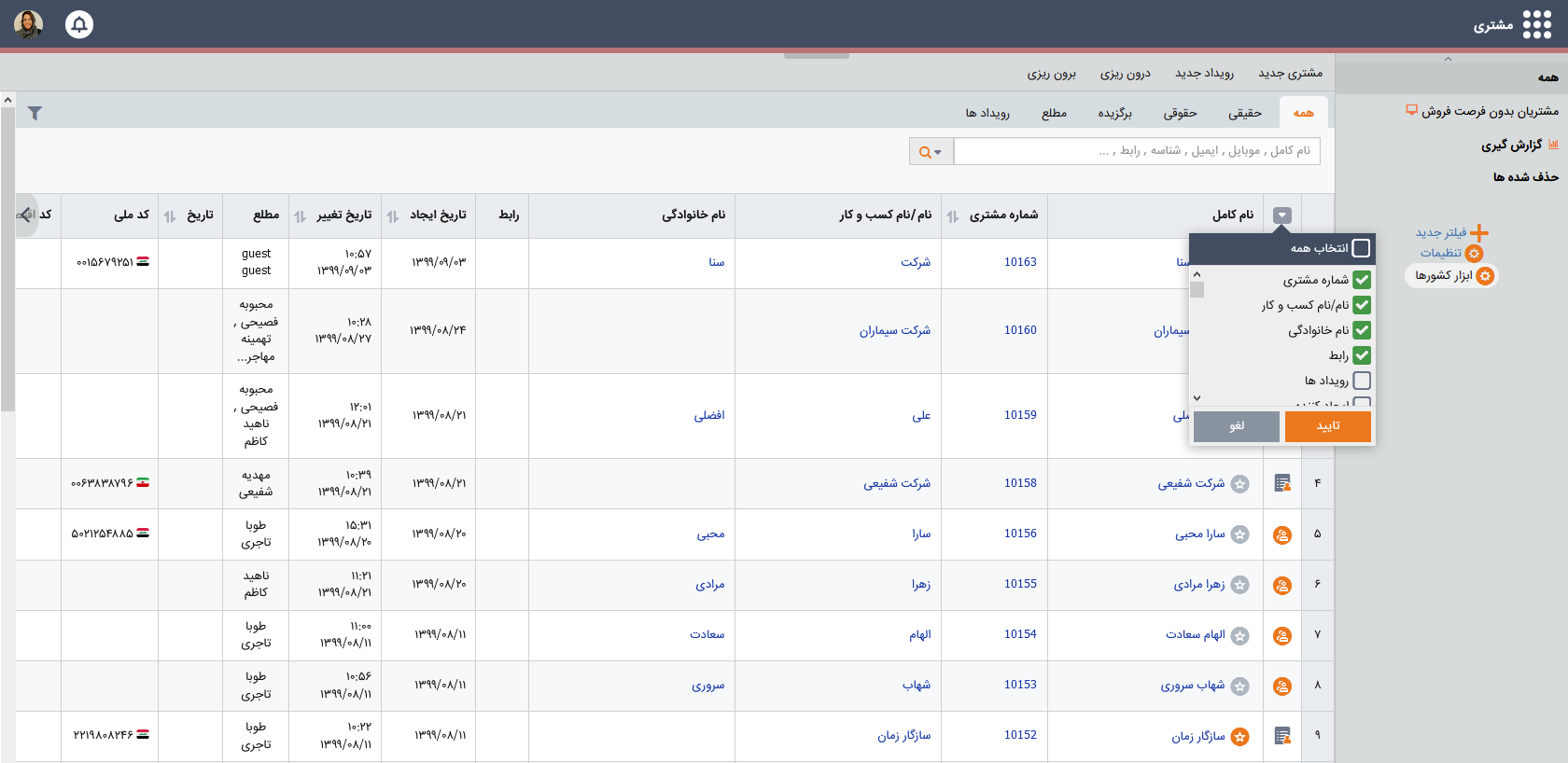Select the برگزیده tab
This screenshot has width=1568, height=763.
pos(1114,113)
